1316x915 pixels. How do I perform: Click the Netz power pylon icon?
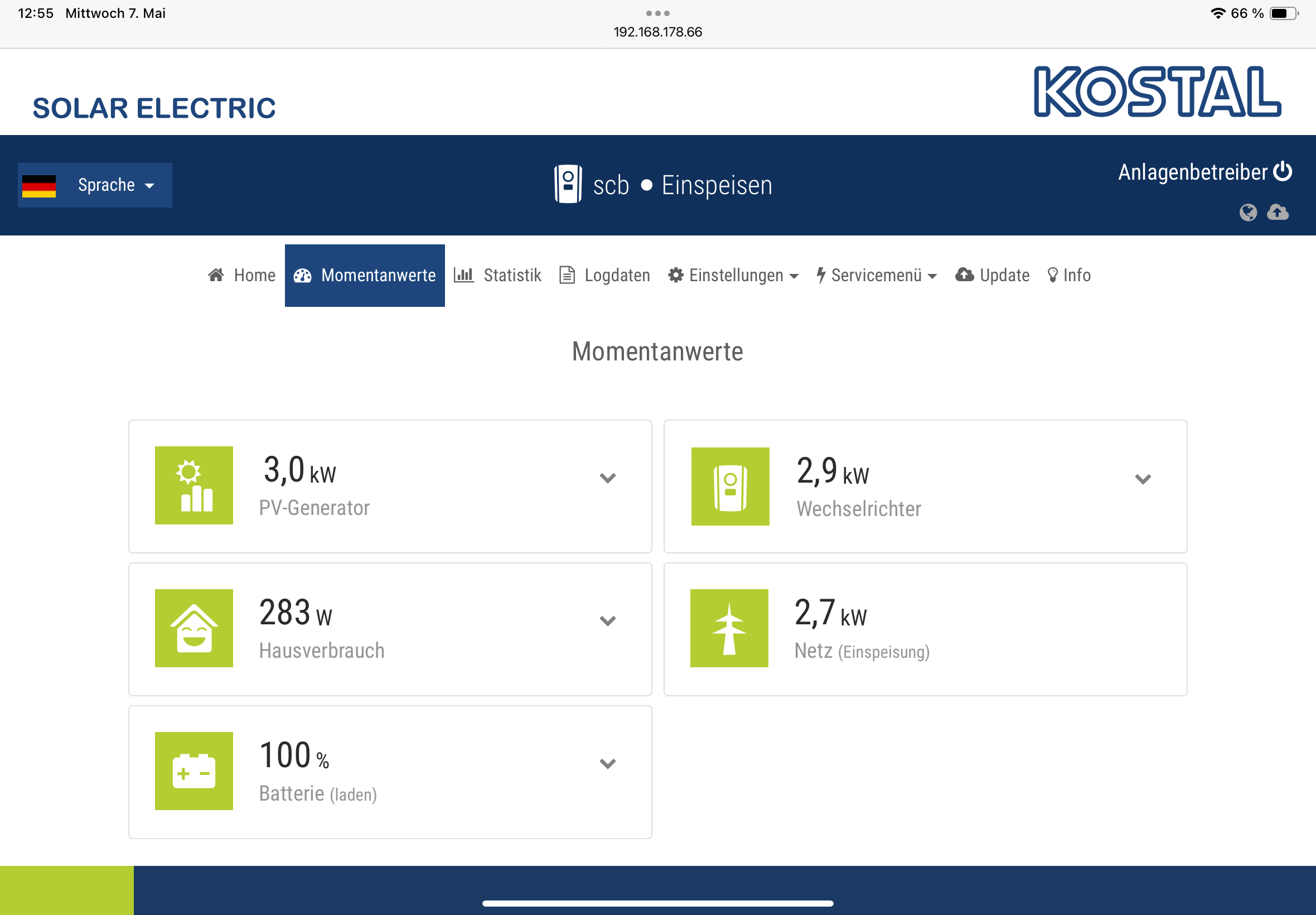(x=729, y=628)
